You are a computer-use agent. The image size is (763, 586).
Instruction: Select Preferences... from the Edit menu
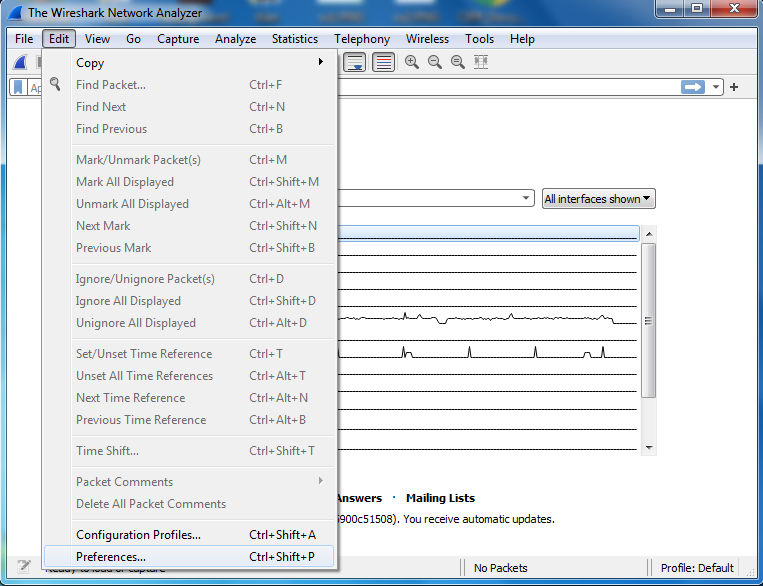pos(189,556)
